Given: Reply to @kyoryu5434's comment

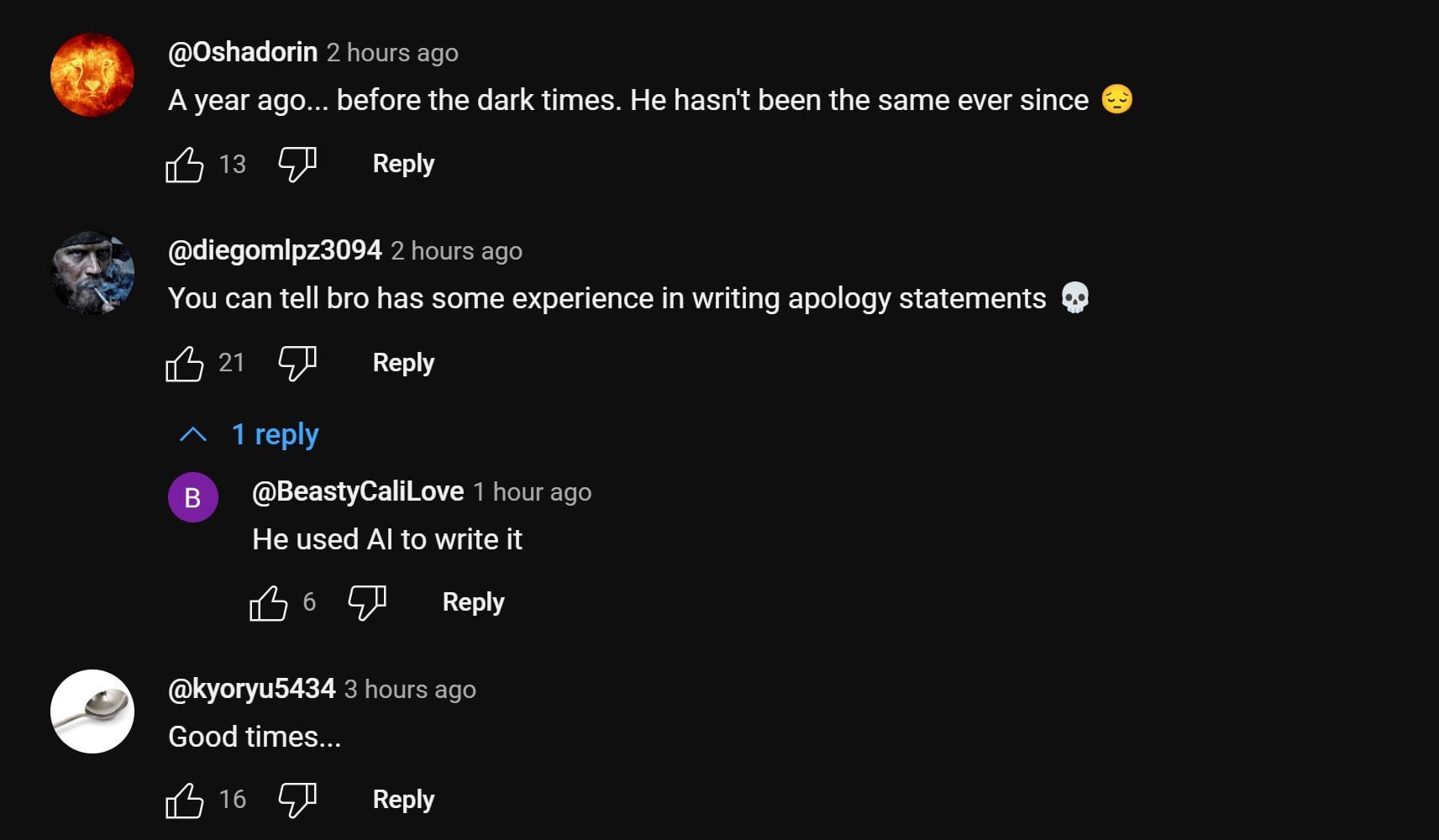Looking at the screenshot, I should pos(403,800).
